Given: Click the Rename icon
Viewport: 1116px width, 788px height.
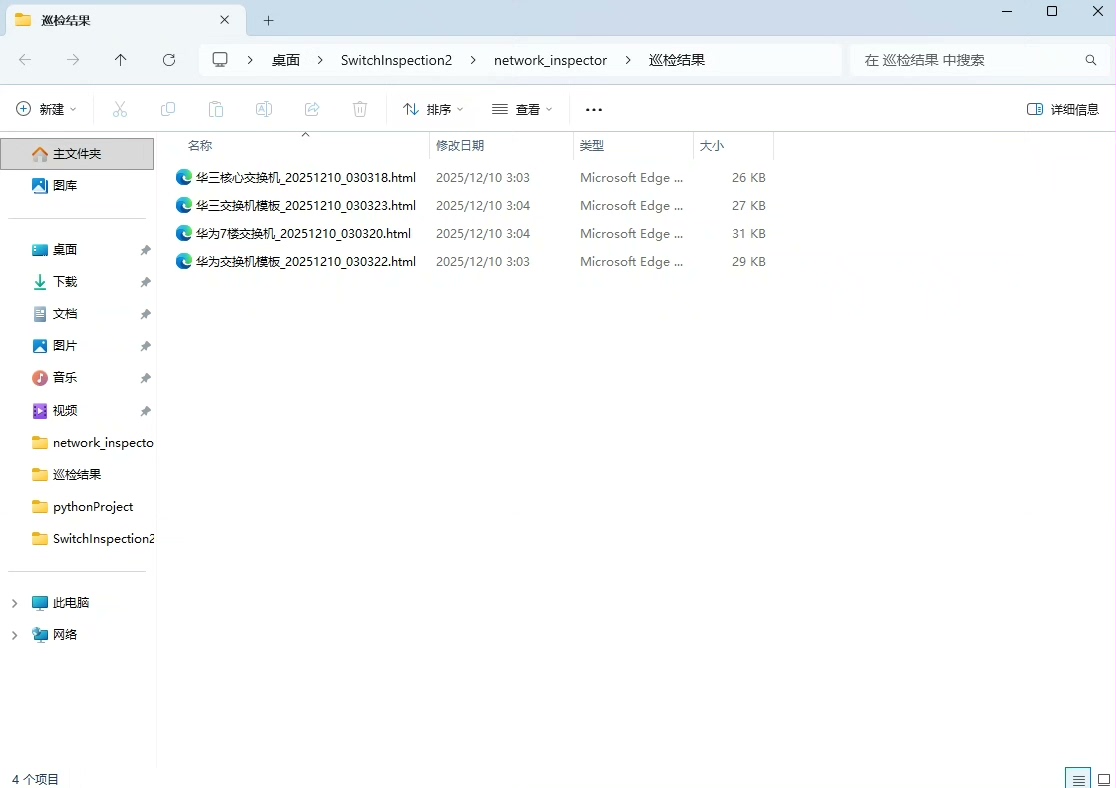Looking at the screenshot, I should [264, 109].
